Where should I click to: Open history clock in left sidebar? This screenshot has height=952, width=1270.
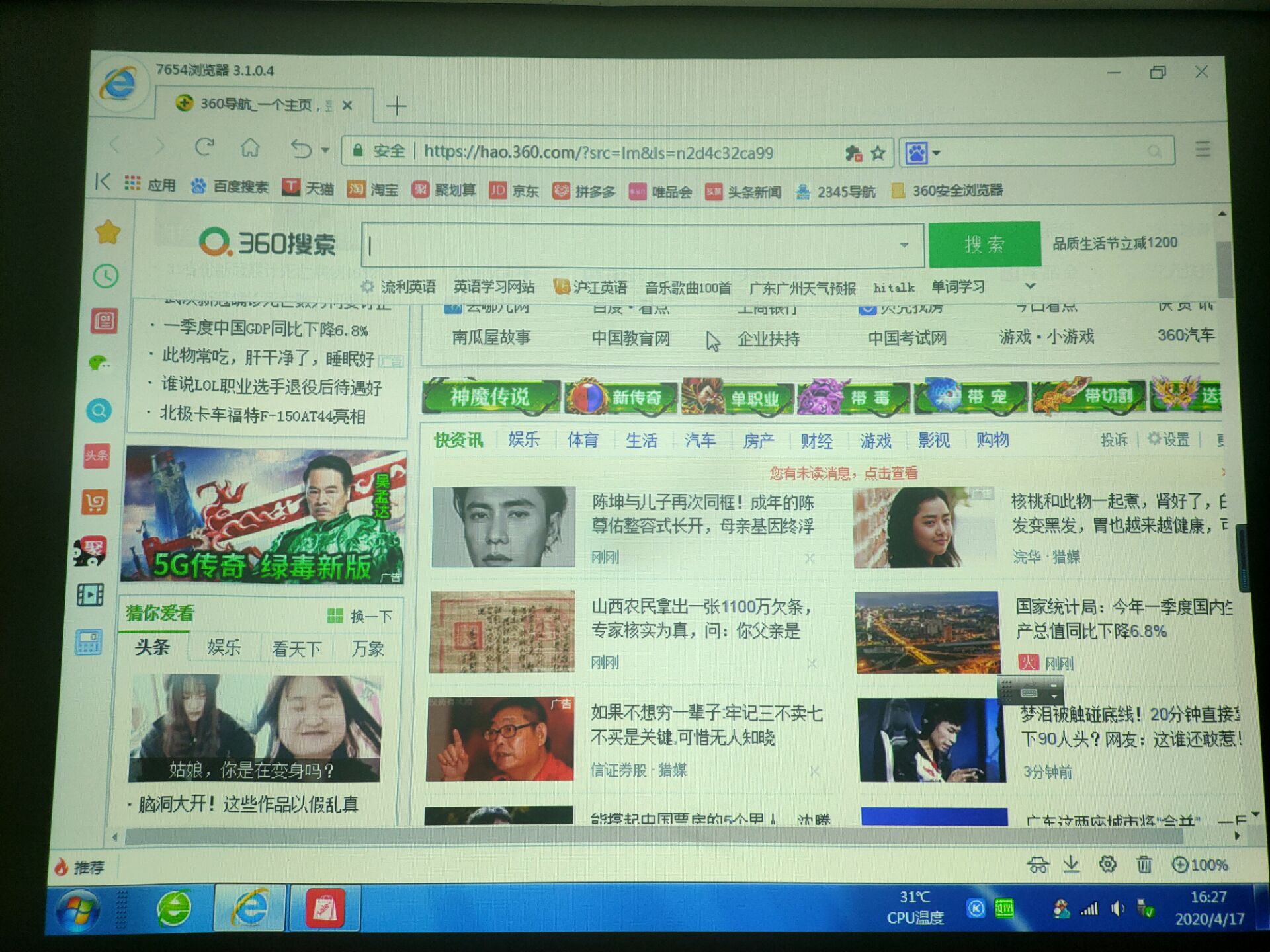(x=106, y=276)
